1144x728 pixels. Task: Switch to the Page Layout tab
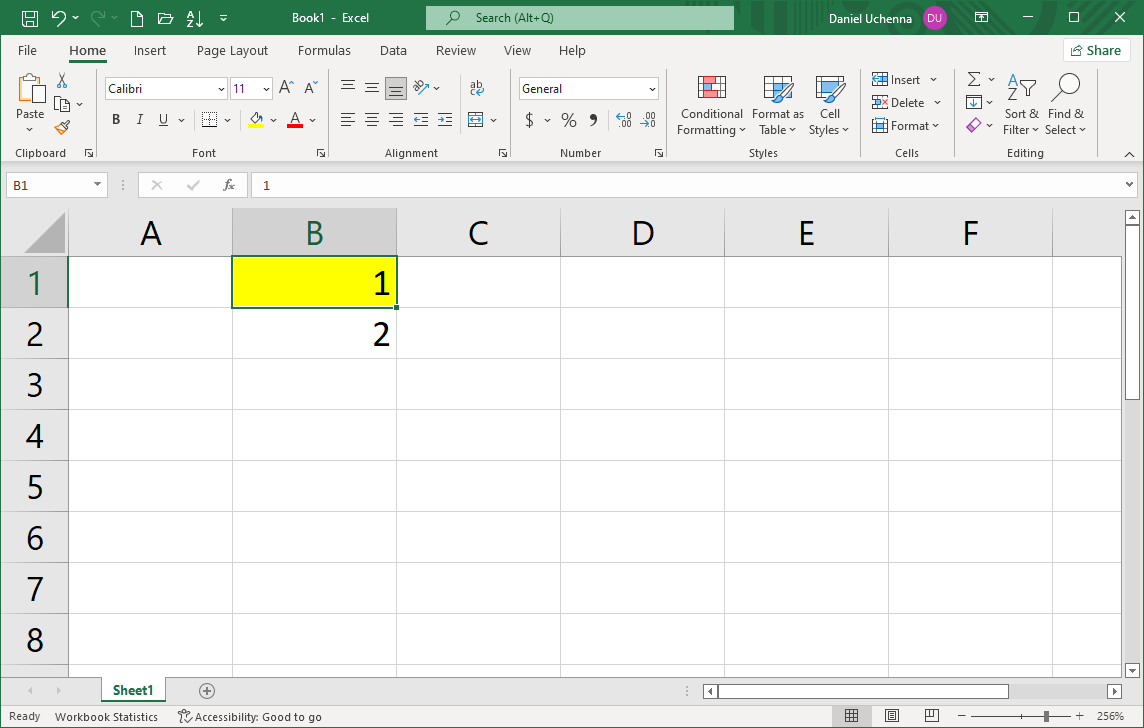232,51
